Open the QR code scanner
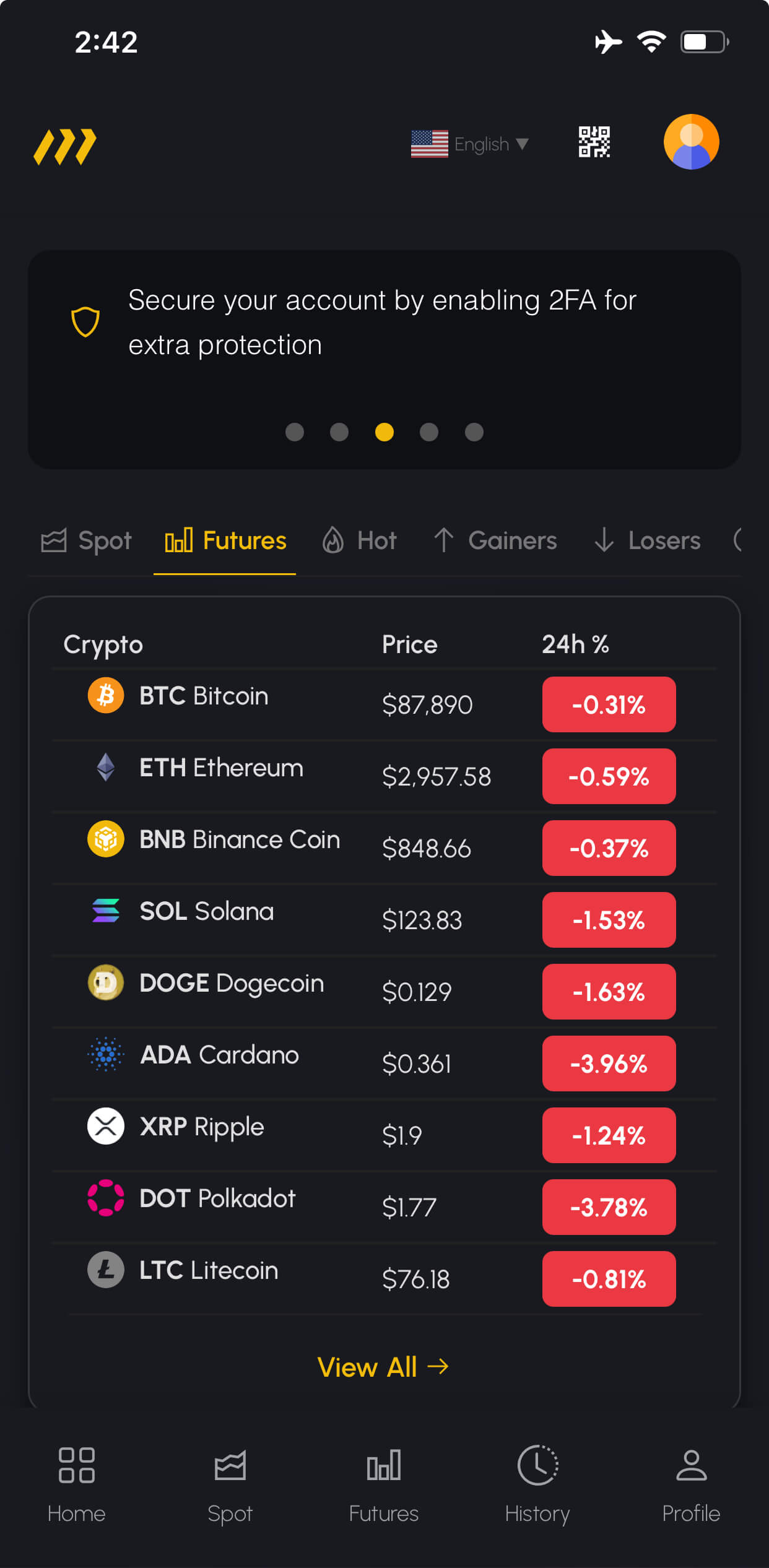The image size is (769, 1568). [x=594, y=142]
